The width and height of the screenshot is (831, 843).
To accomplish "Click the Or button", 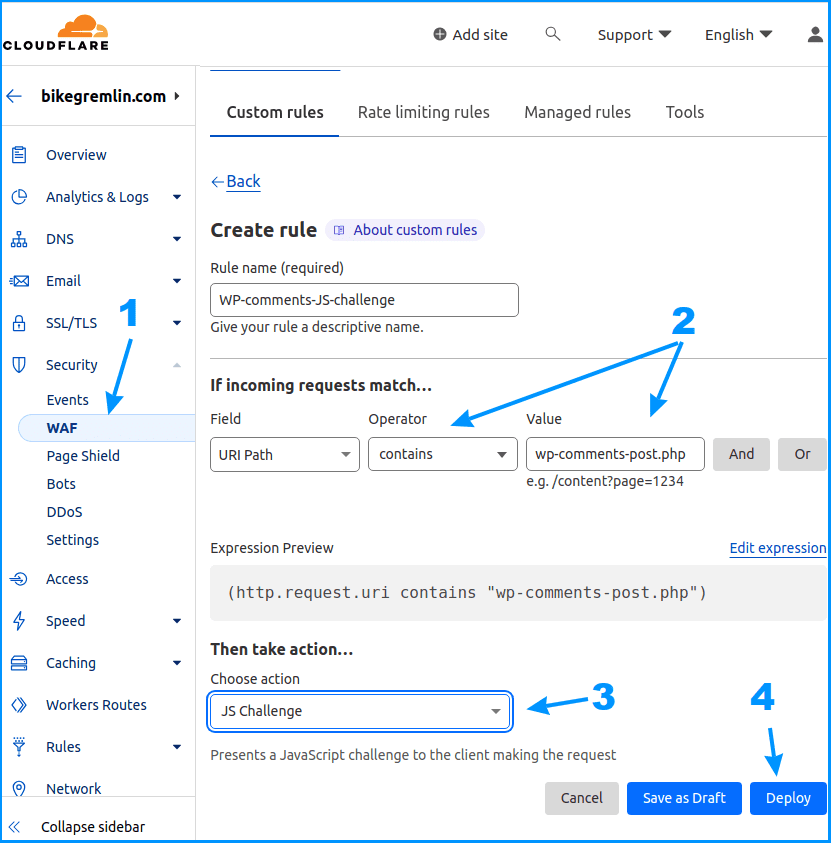I will pos(802,454).
